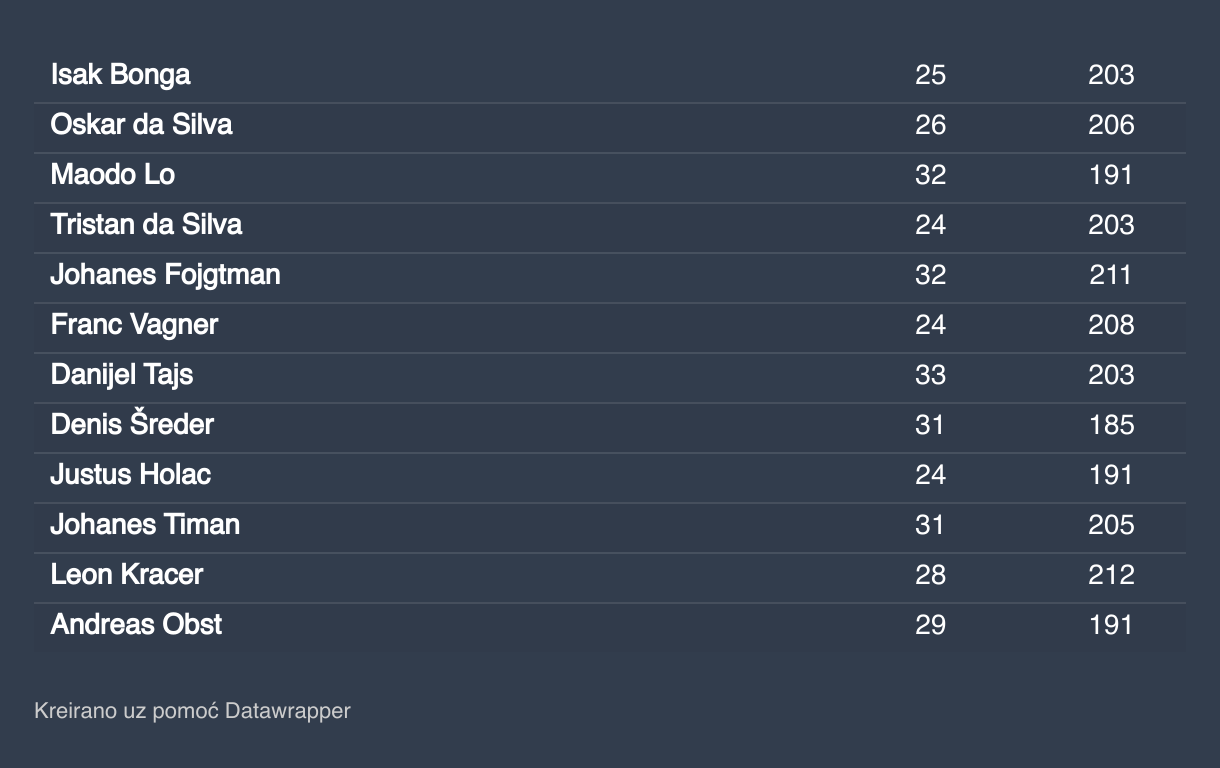Select Danijel Tajs row name
Viewport: 1220px width, 768px height.
[x=122, y=375]
